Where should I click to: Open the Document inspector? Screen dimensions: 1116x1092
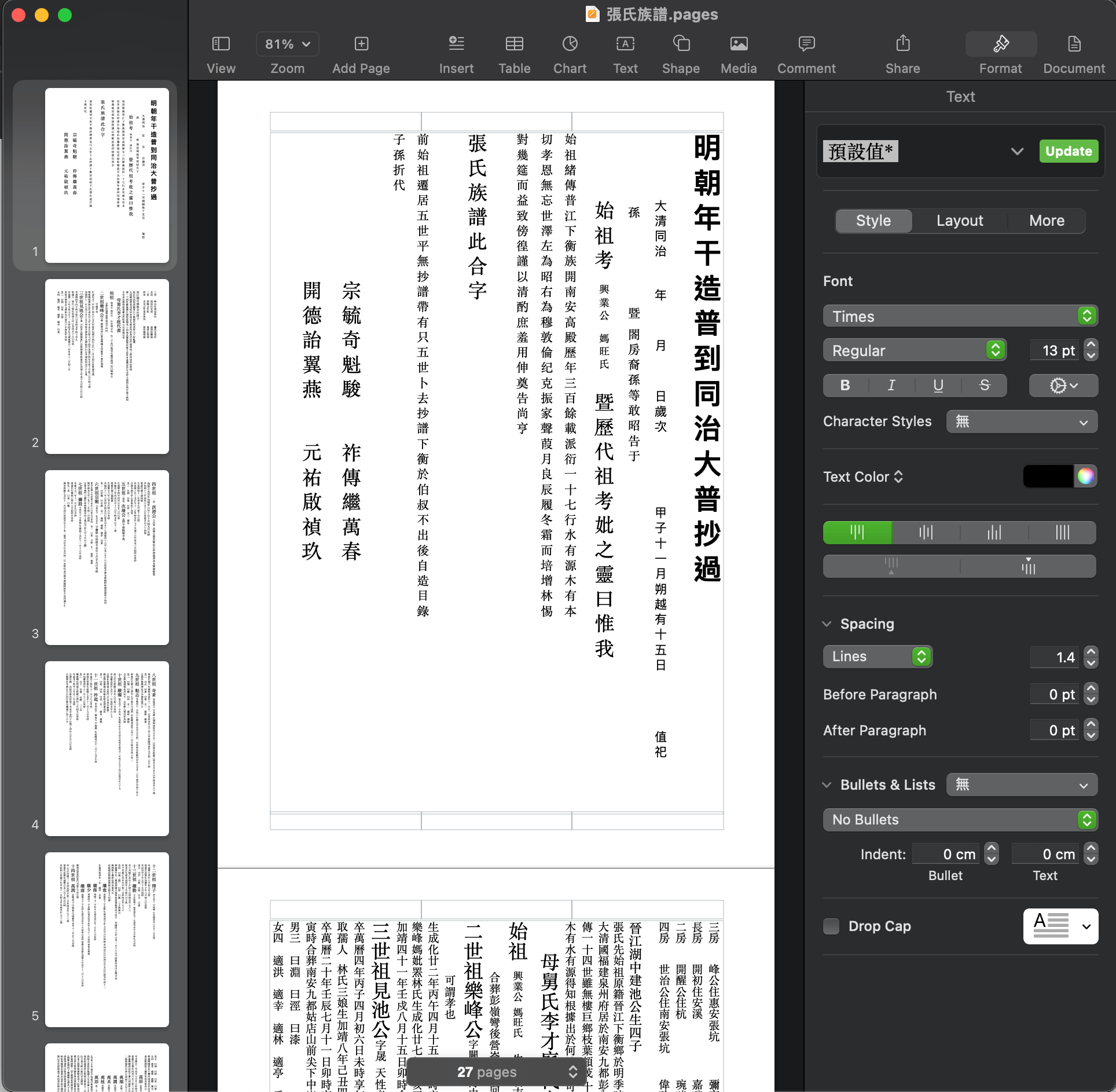tap(1074, 45)
